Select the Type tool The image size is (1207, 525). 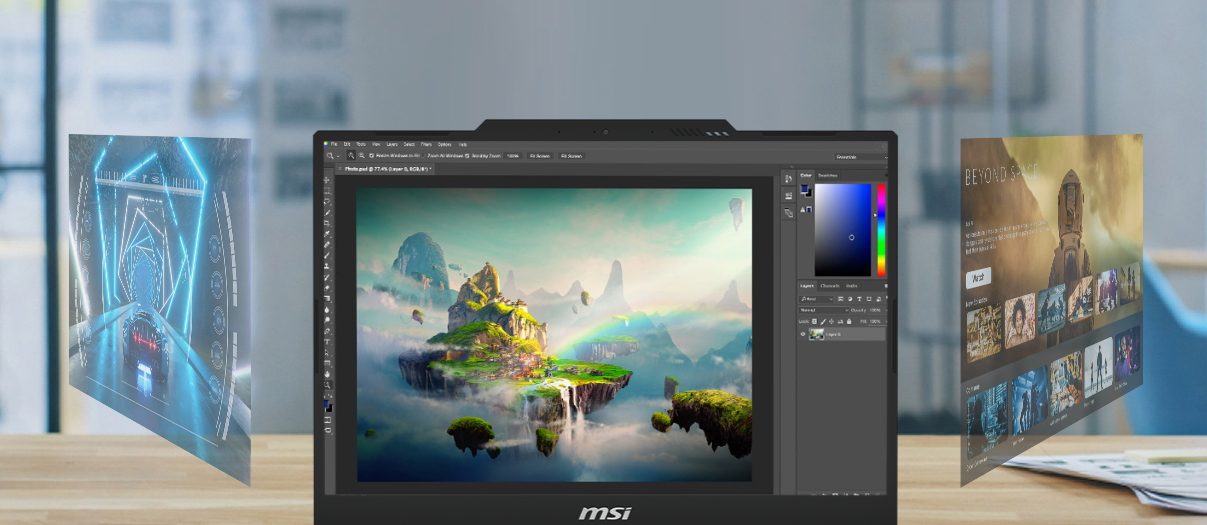328,342
